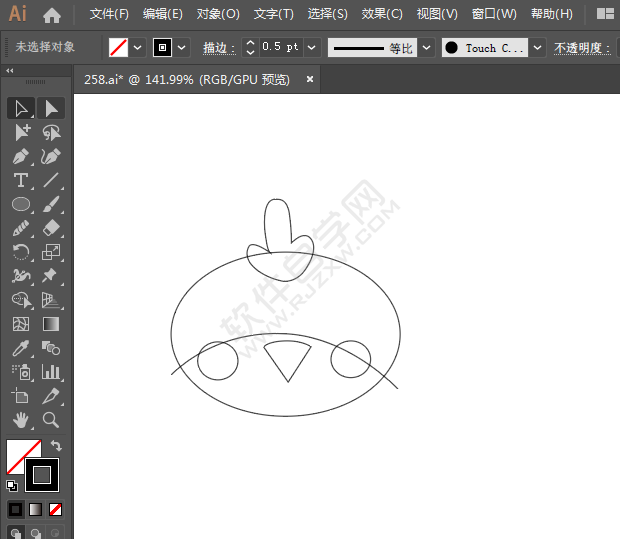Viewport: 620px width, 539px height.
Task: Set paint to None in toolbox
Action: (56, 509)
